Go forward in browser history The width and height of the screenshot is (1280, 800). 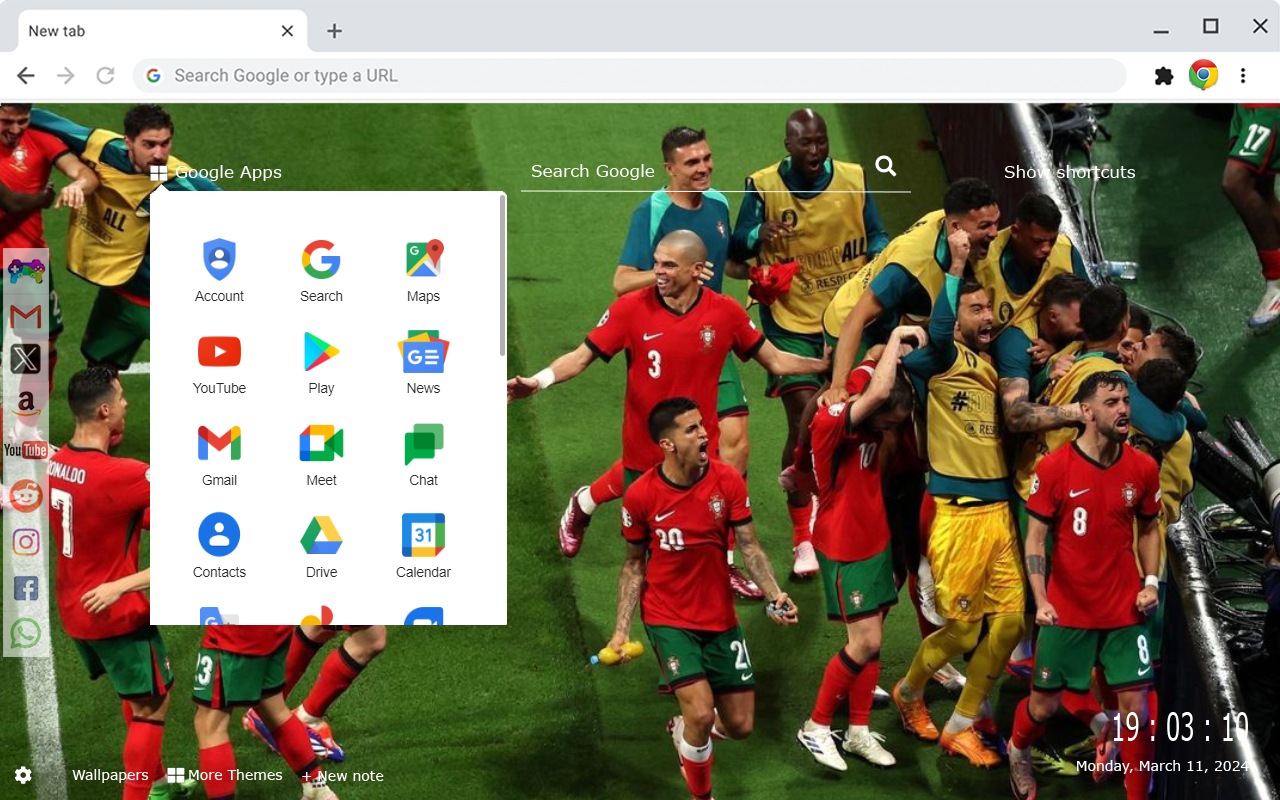tap(66, 76)
